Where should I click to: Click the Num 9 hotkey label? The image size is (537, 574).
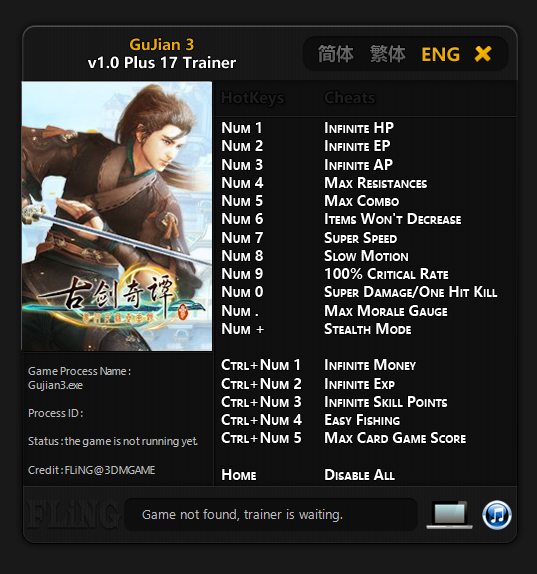pyautogui.click(x=242, y=274)
